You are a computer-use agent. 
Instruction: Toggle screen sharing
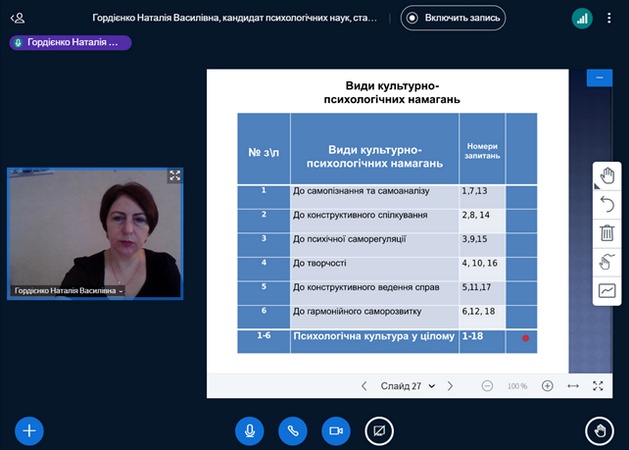click(379, 431)
